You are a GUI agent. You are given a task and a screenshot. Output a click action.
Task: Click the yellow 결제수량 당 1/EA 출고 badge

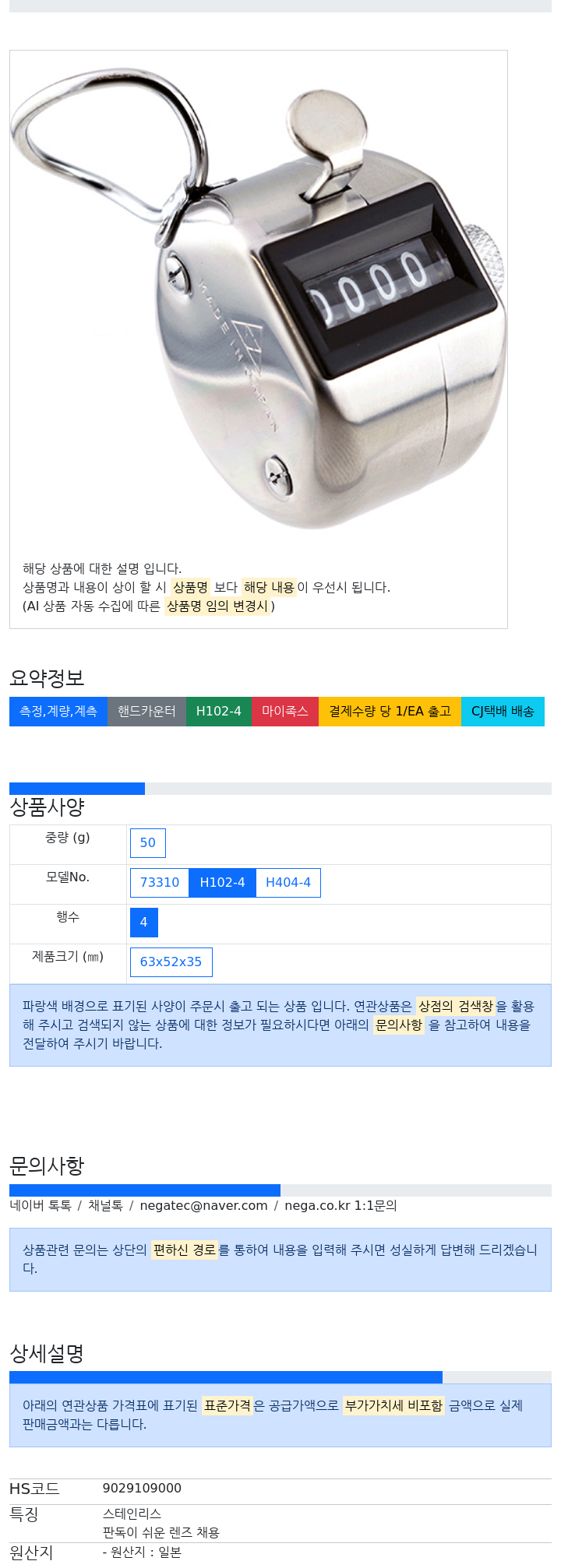coord(390,712)
